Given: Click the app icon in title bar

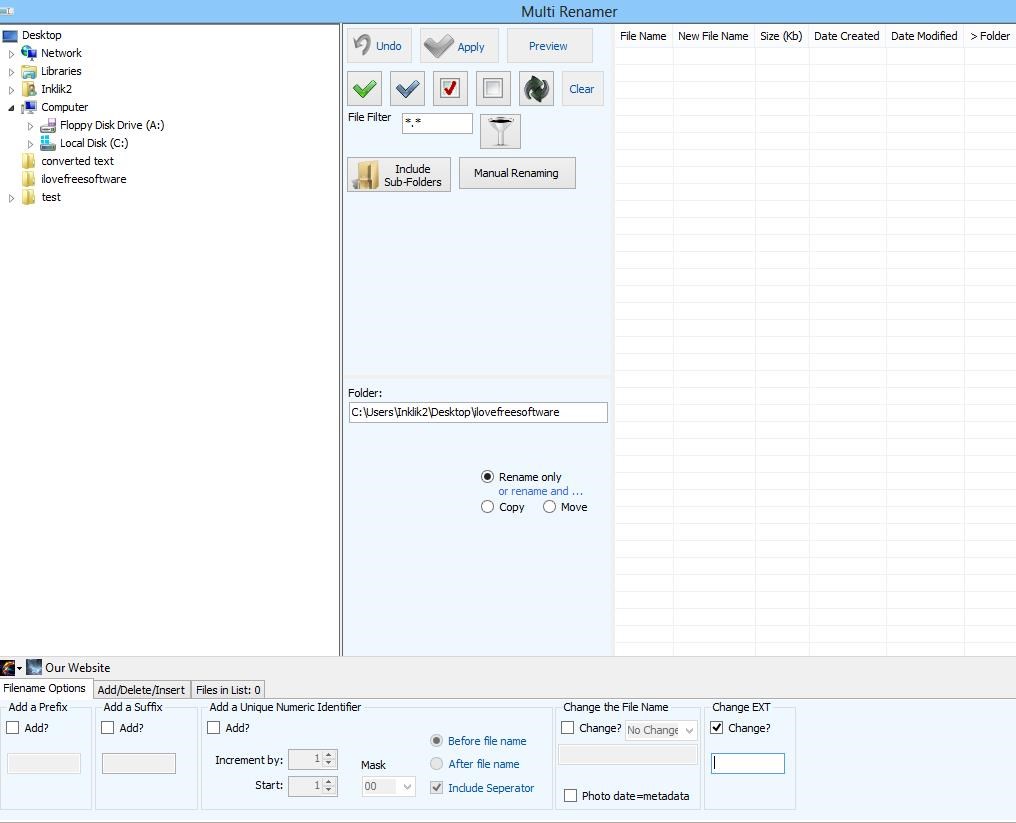Looking at the screenshot, I should (x=7, y=11).
